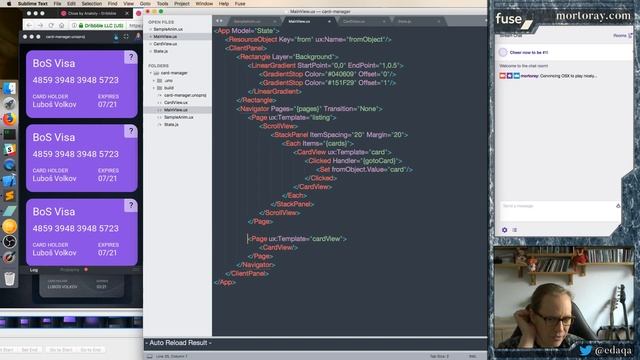Select the third BoS Visa card
This screenshot has height=360, width=640.
(x=82, y=232)
